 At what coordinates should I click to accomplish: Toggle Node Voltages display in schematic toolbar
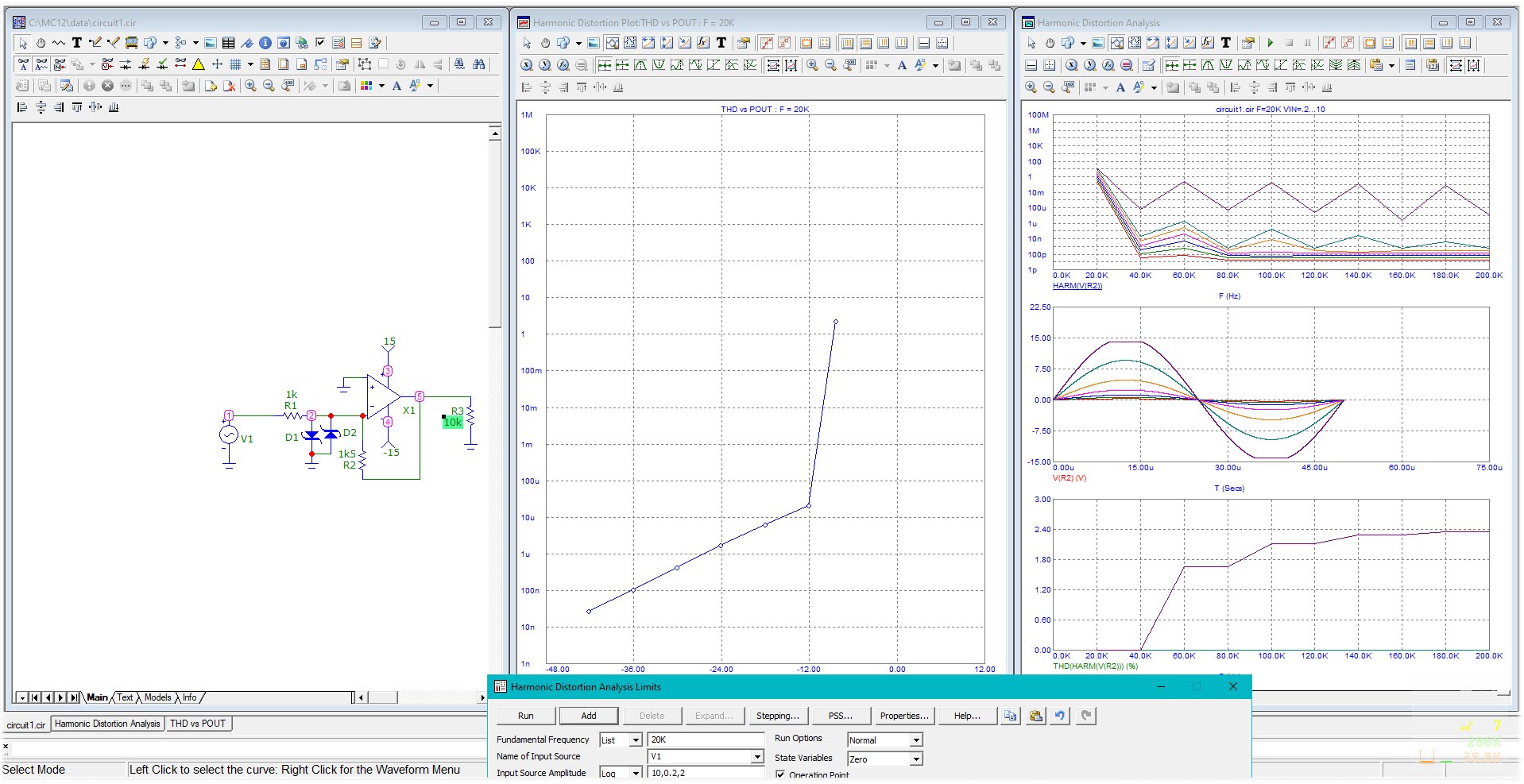(x=107, y=64)
